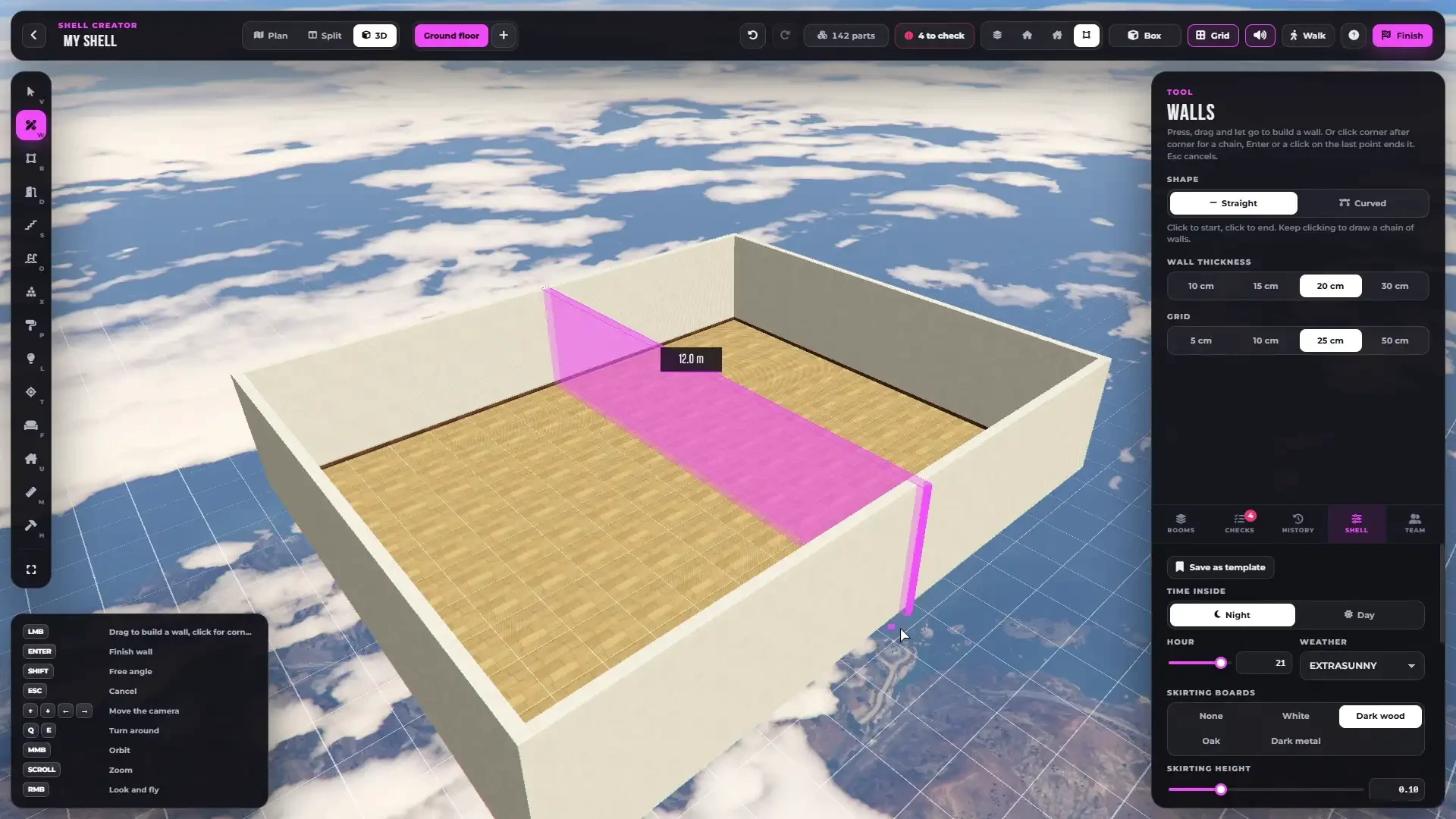Open the History tab
The image size is (1456, 819).
(1298, 523)
